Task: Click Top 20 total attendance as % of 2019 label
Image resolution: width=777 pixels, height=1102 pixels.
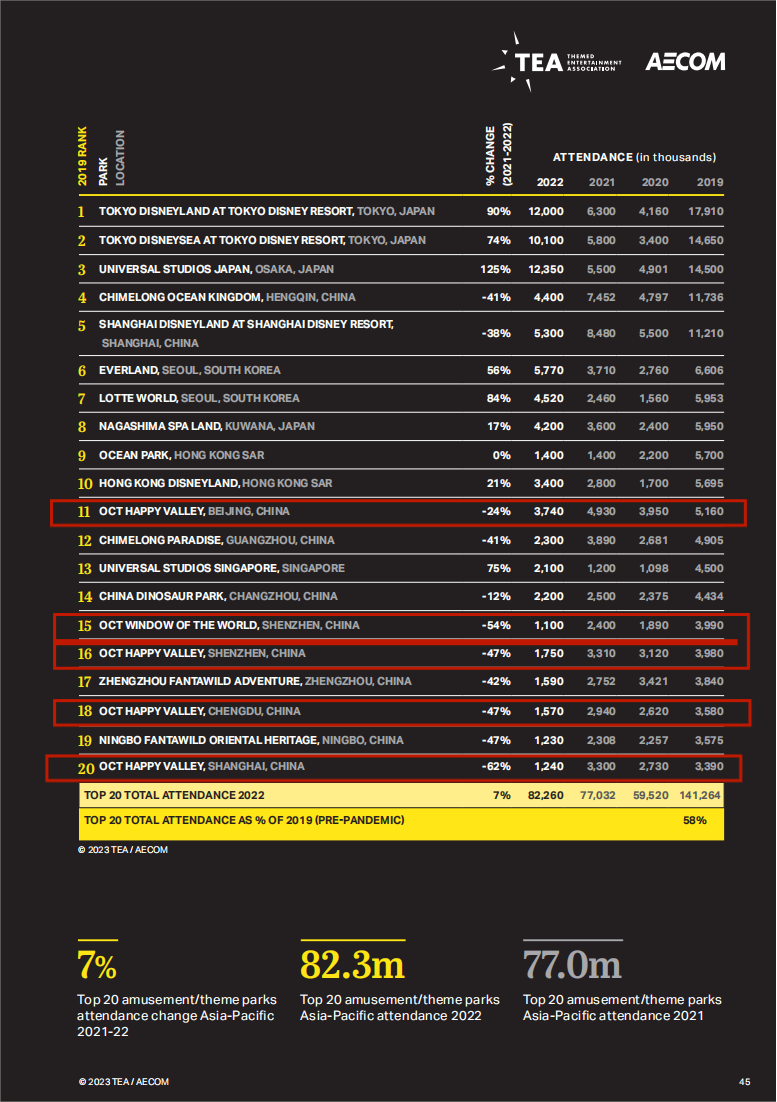Action: [x=244, y=819]
